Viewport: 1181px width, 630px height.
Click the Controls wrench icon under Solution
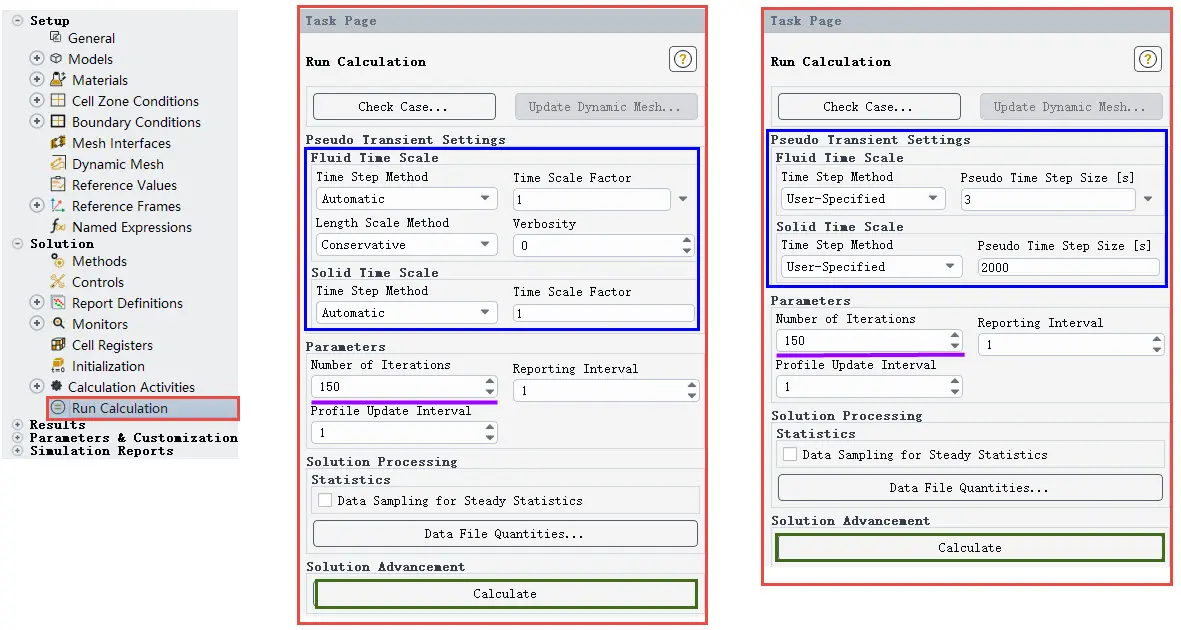[x=58, y=281]
